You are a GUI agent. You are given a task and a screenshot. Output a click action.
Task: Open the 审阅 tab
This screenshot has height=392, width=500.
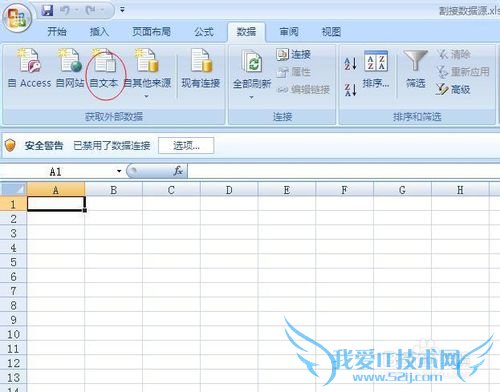[289, 32]
